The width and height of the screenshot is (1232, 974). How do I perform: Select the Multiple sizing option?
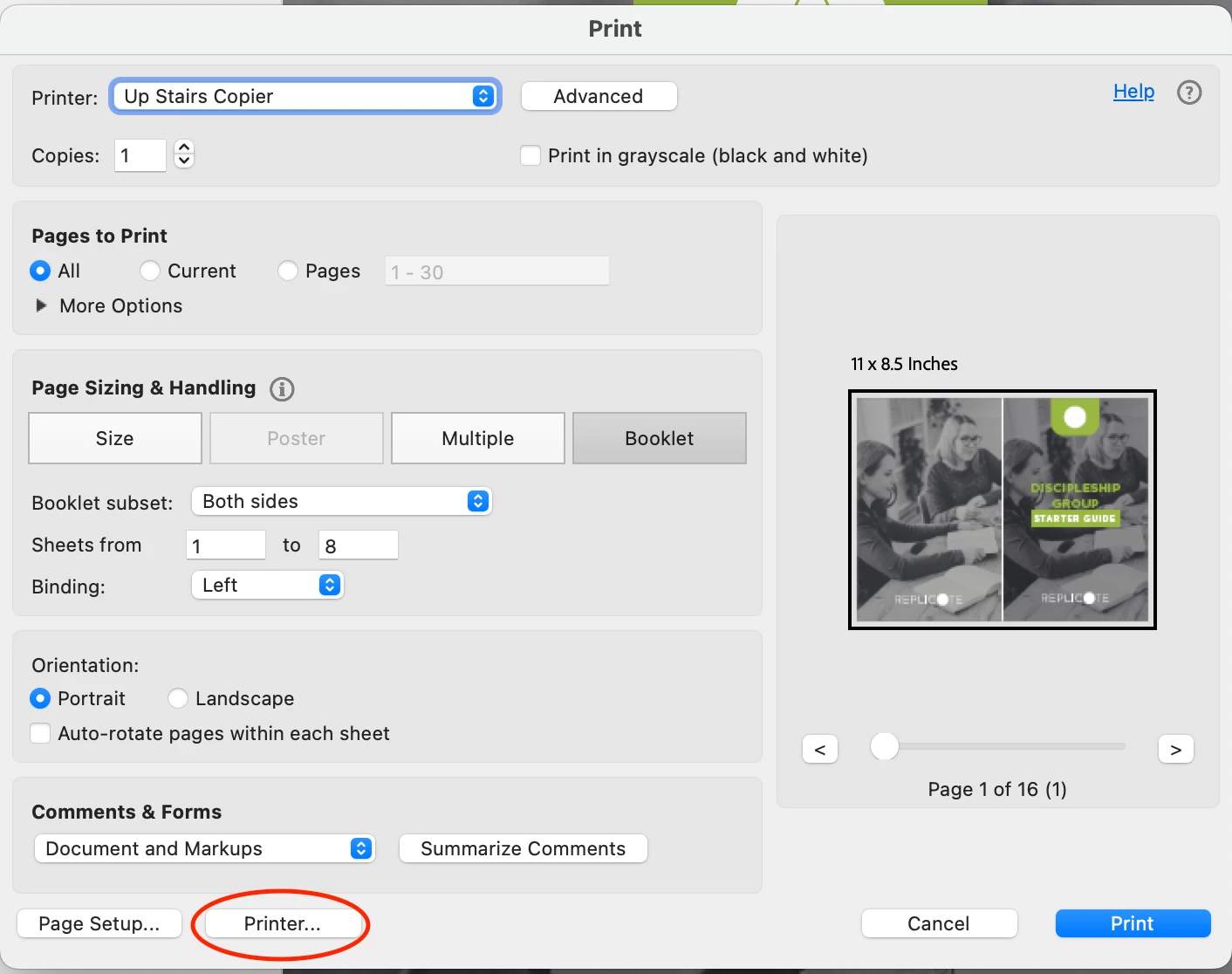(x=478, y=438)
